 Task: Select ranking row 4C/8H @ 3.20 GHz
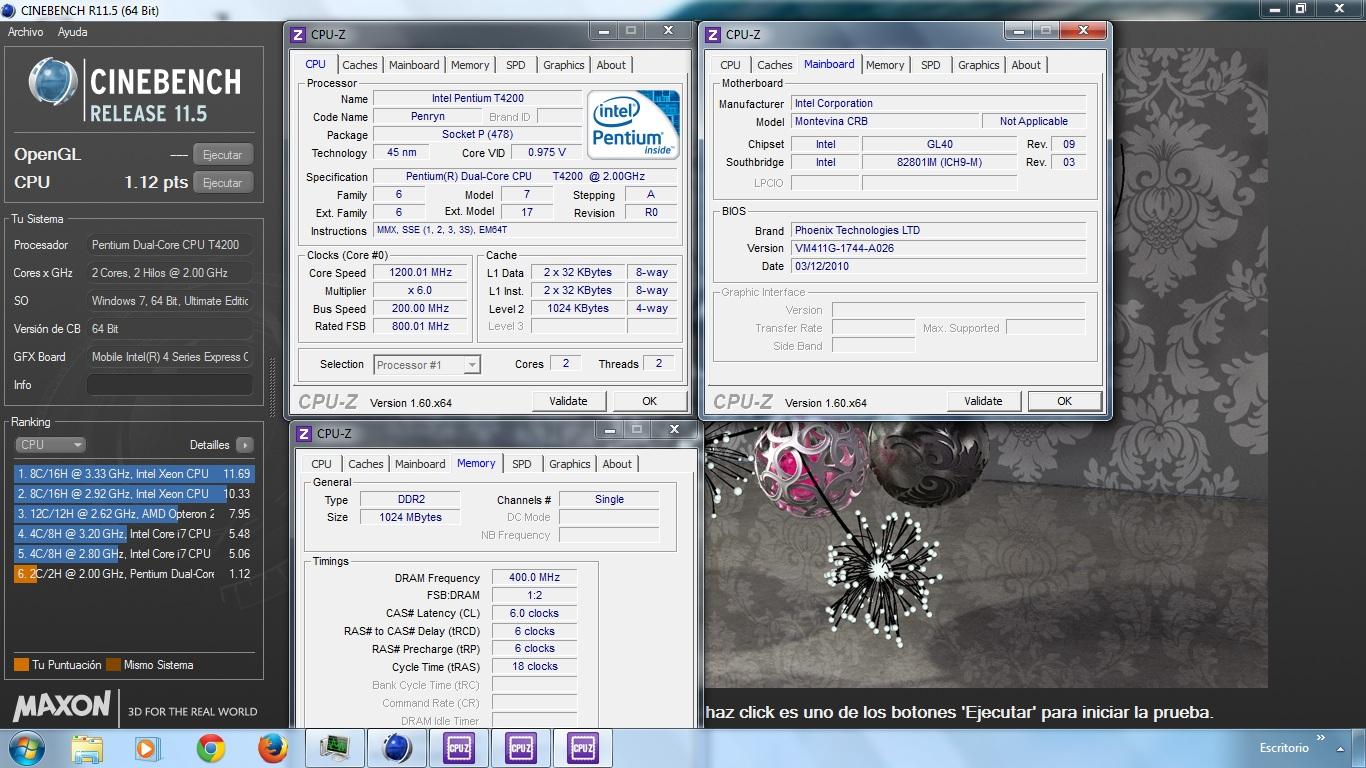(x=134, y=534)
